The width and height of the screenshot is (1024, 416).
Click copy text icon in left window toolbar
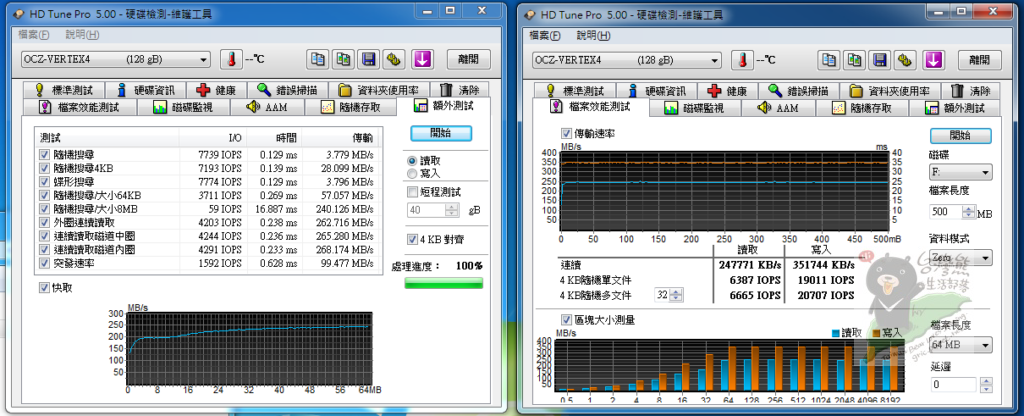[317, 59]
